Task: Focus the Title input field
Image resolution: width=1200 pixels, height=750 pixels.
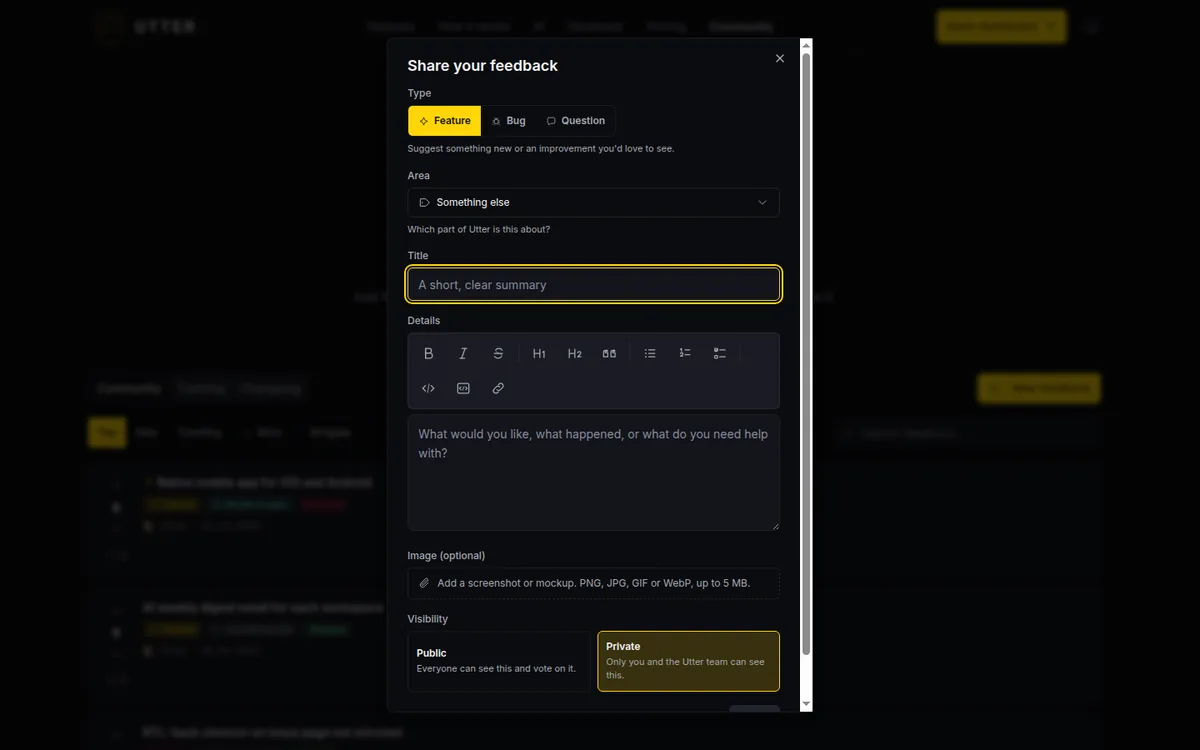Action: point(594,284)
